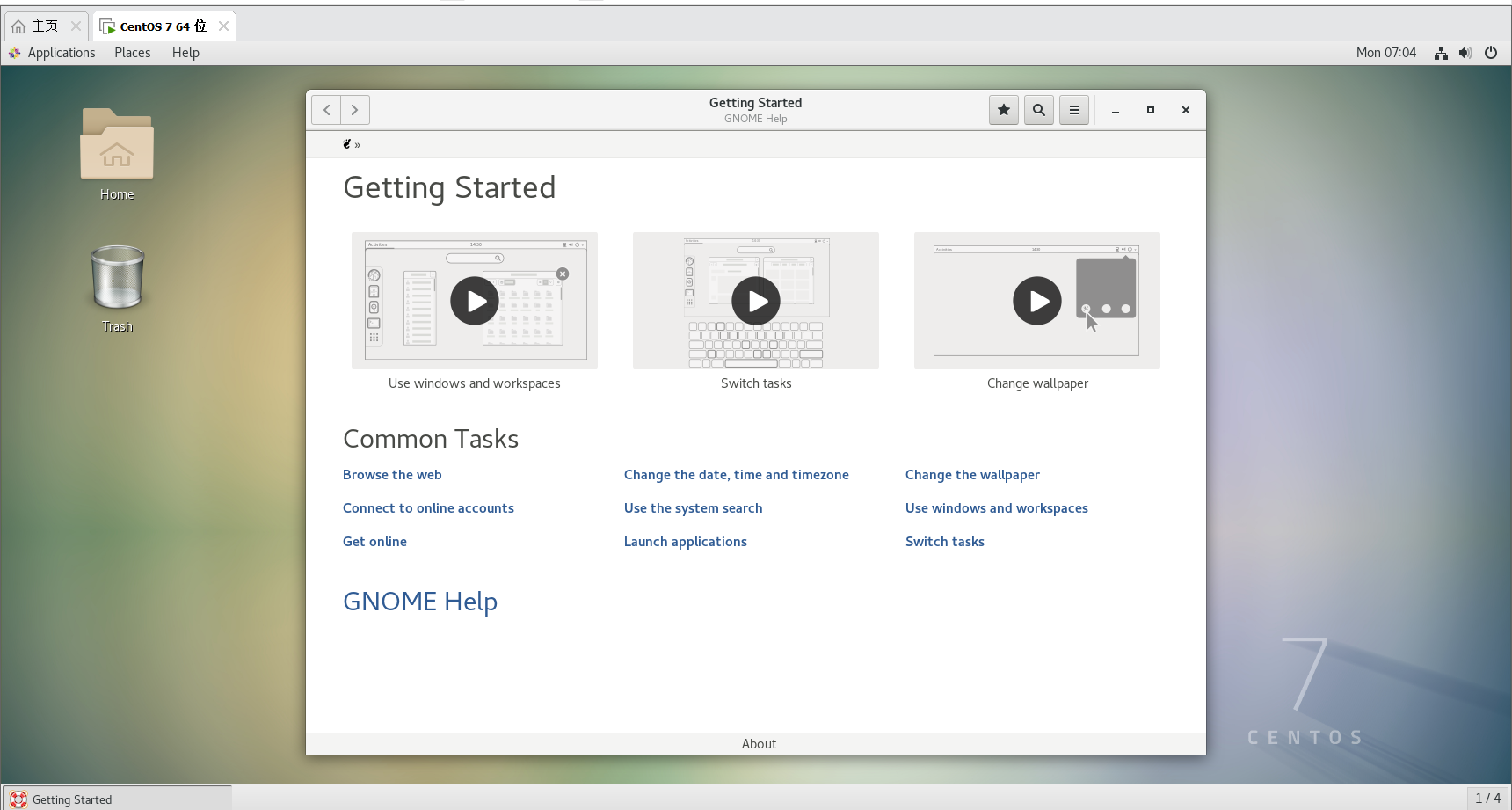Open the Places menu
The width and height of the screenshot is (1512, 810).
click(x=132, y=53)
